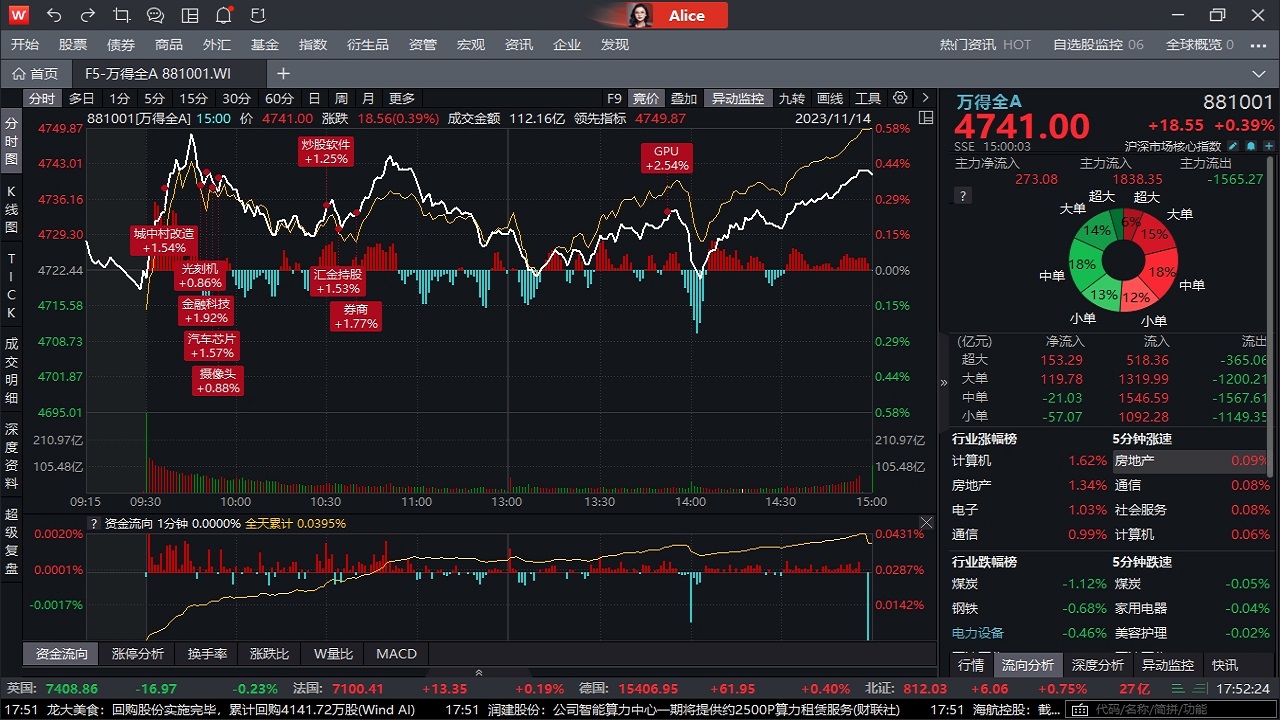Toggle the 叠加 overlay mode
Viewport: 1280px width, 720px height.
point(684,98)
